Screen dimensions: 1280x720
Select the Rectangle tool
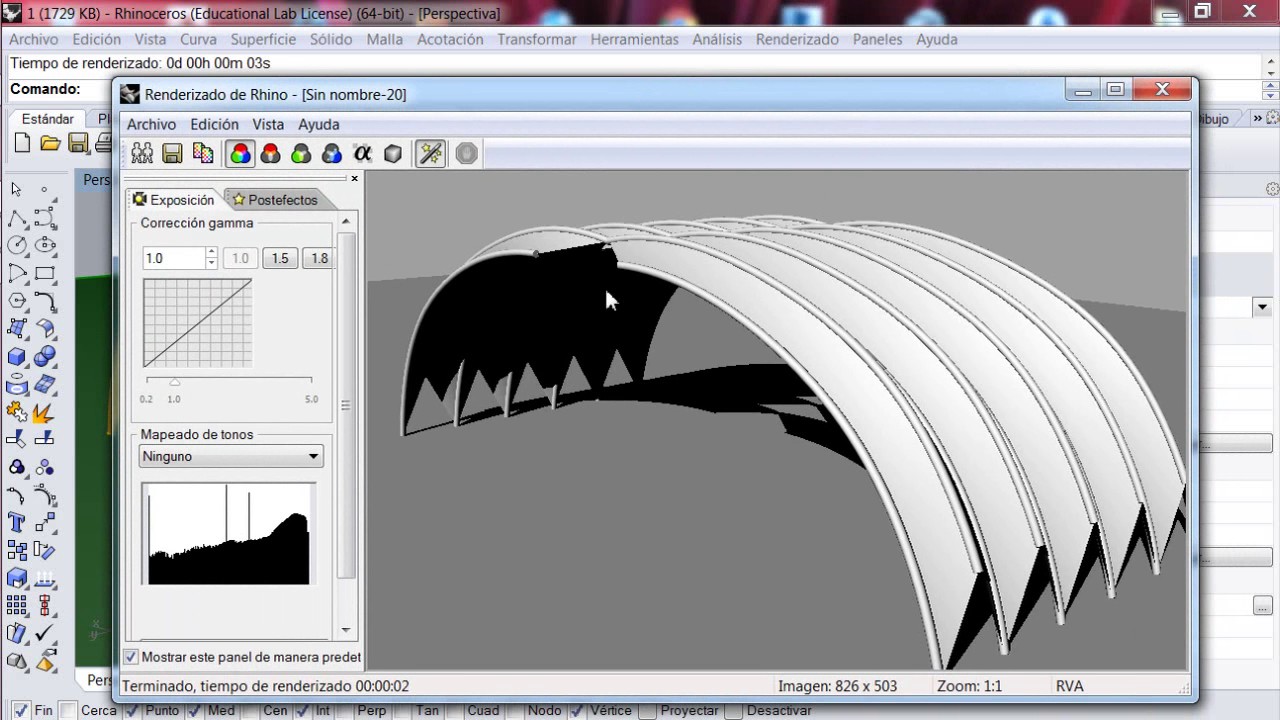click(x=44, y=273)
